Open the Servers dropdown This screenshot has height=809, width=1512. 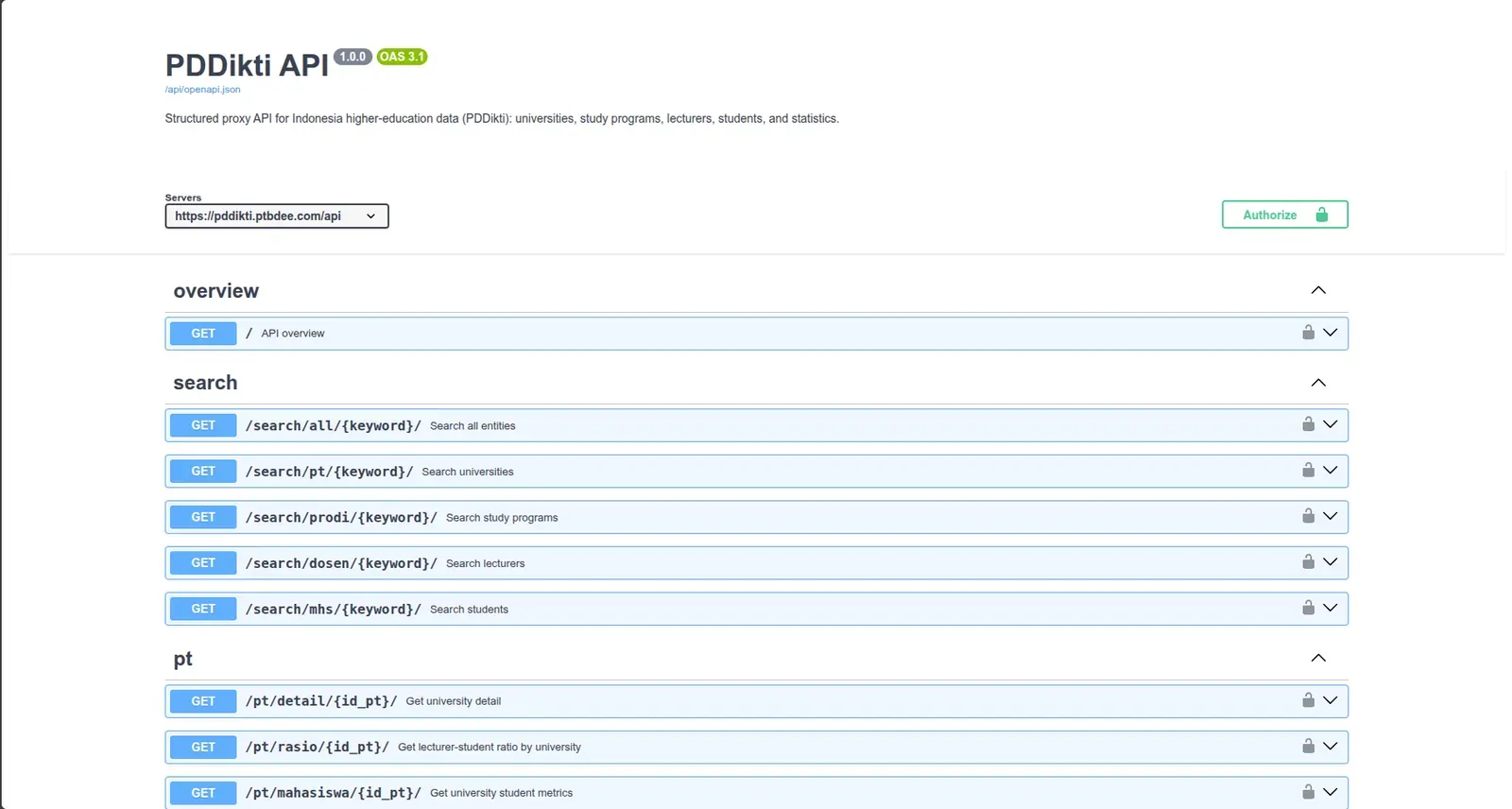point(277,216)
